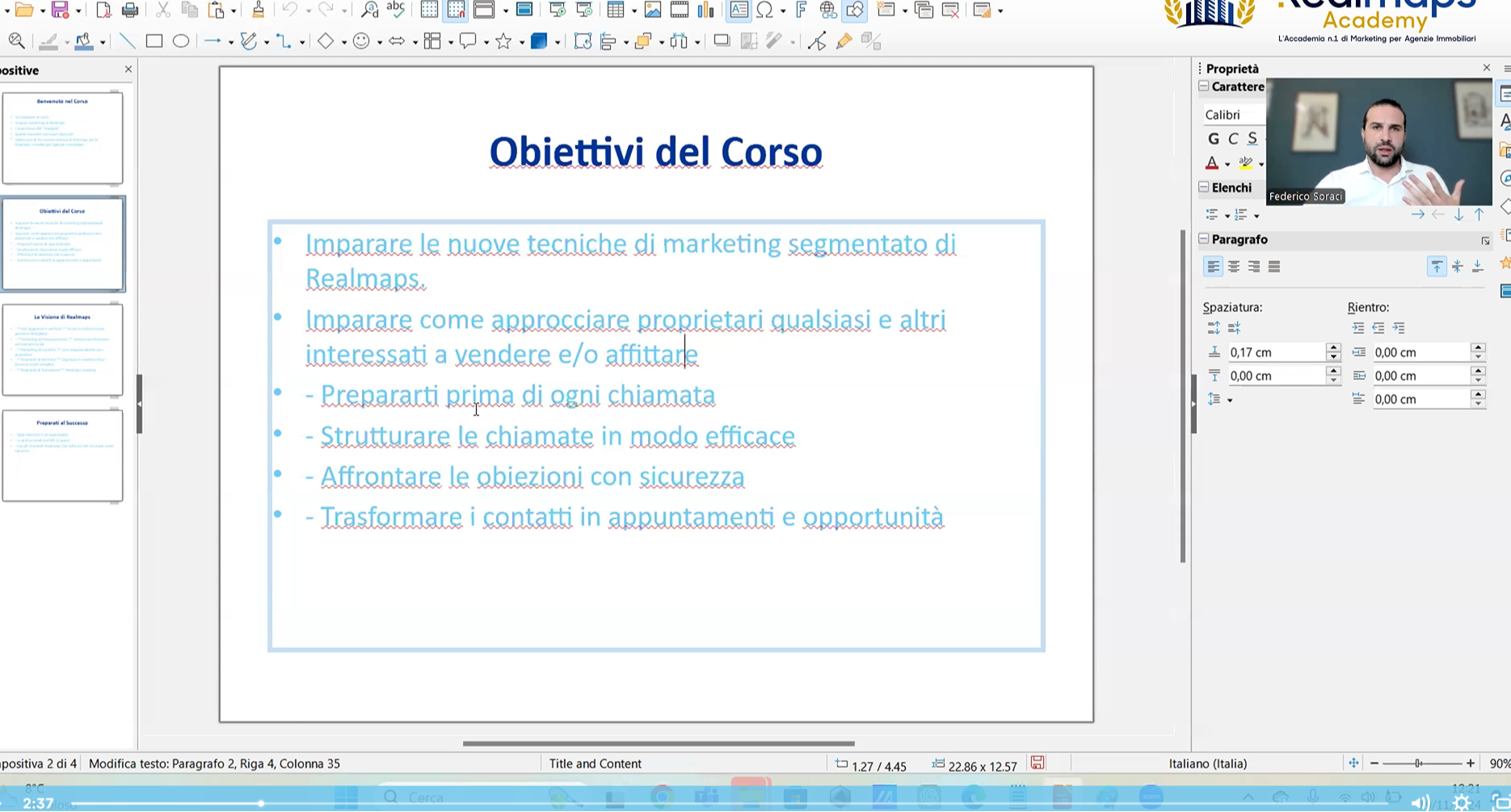Viewport: 1511px width, 812px height.
Task: Select slide thumbnail Preparati al Successo
Action: (x=63, y=456)
